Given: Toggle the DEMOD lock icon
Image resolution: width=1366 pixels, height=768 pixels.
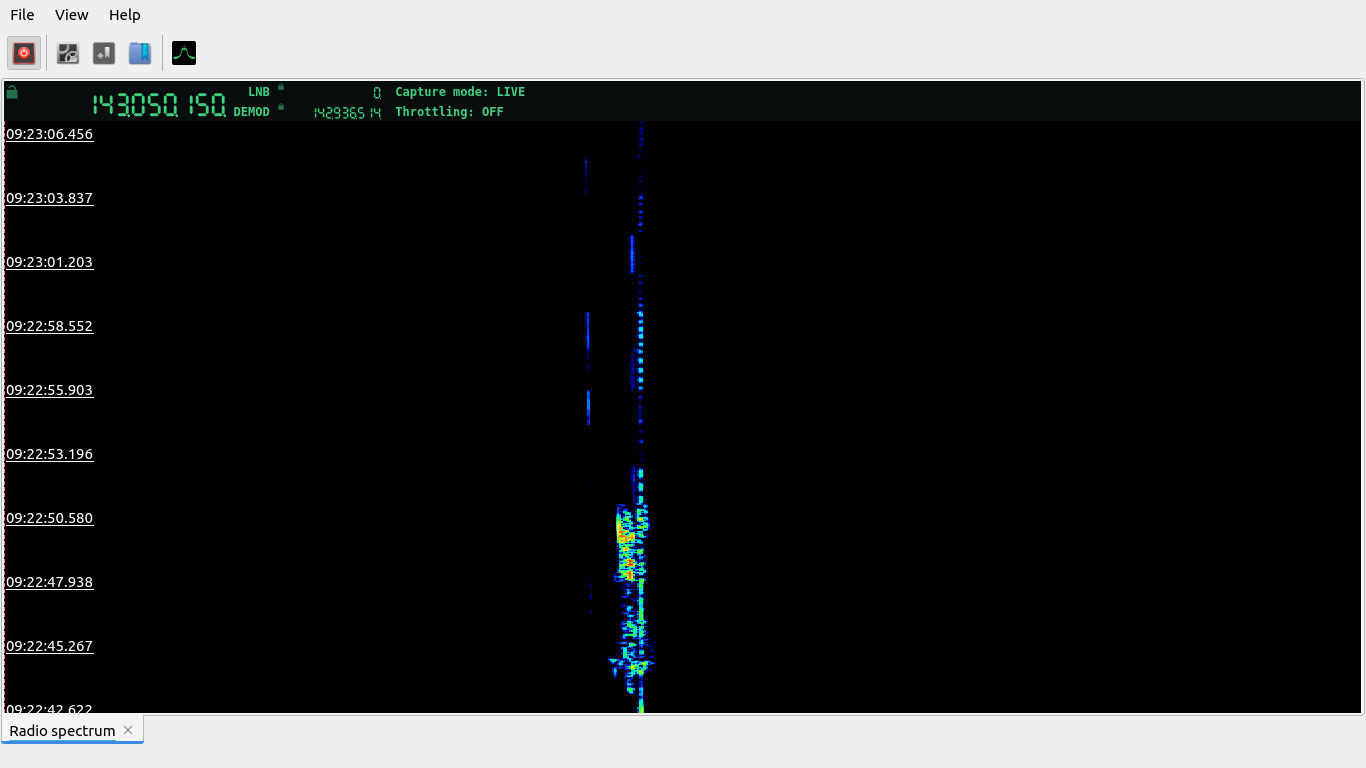Looking at the screenshot, I should [281, 107].
